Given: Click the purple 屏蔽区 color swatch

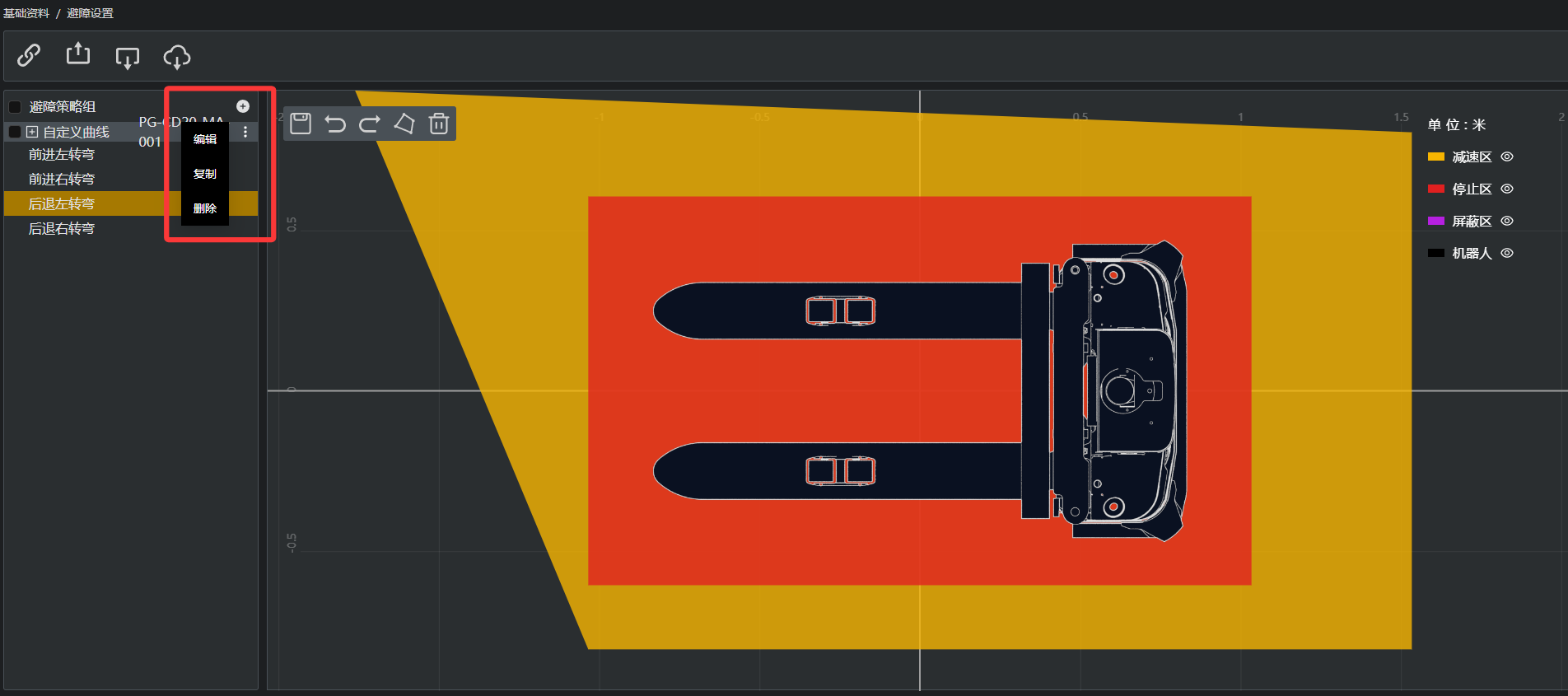Looking at the screenshot, I should tap(1436, 221).
